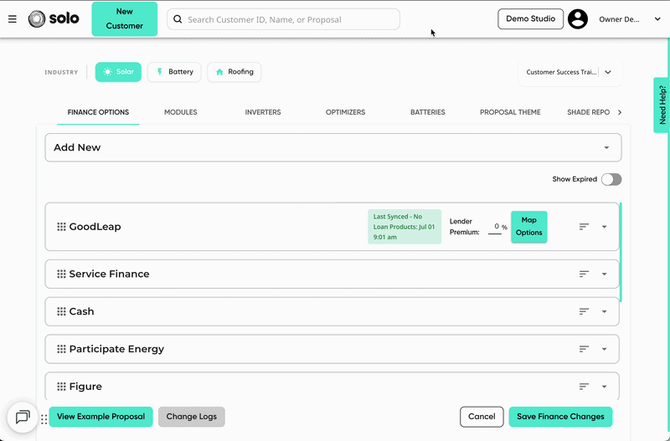Image resolution: width=670 pixels, height=441 pixels.
Task: Expand the Participate Energy row
Action: 604,349
